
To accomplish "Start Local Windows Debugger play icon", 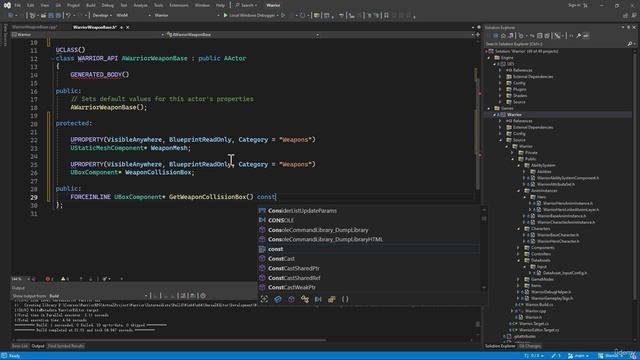I will coord(225,15).
